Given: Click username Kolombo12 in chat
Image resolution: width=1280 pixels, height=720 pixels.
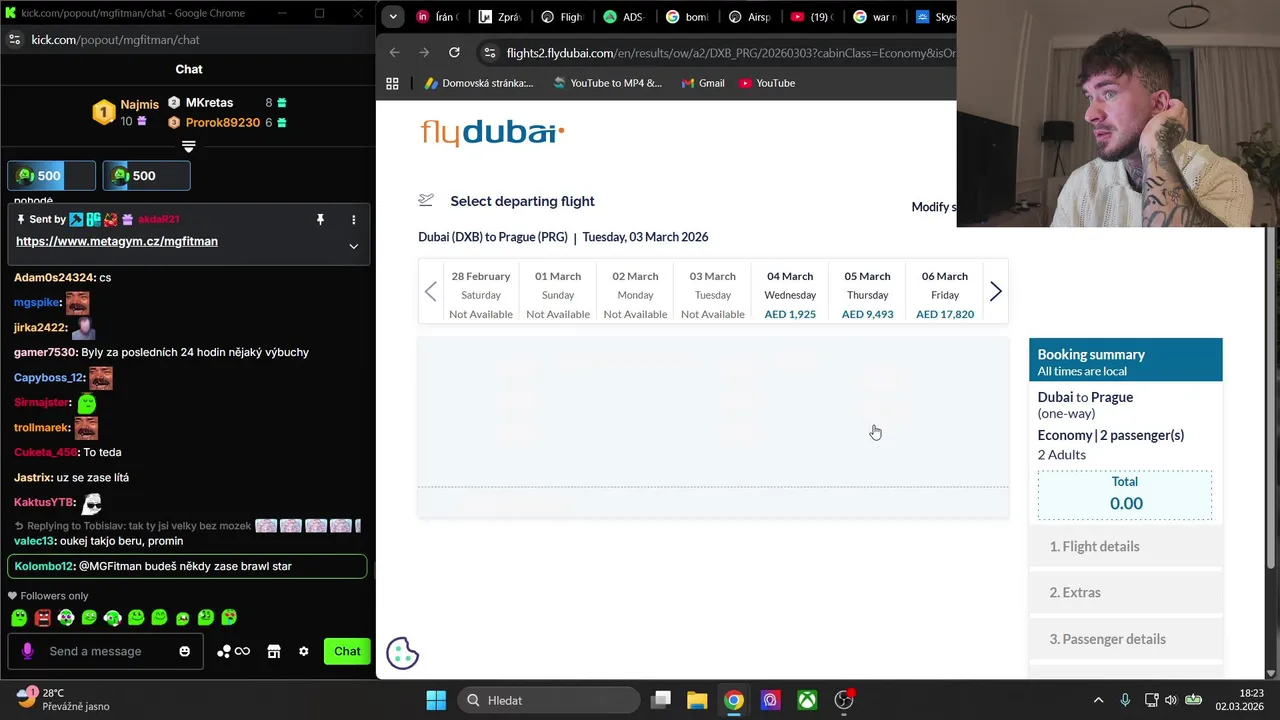Looking at the screenshot, I should coord(44,566).
